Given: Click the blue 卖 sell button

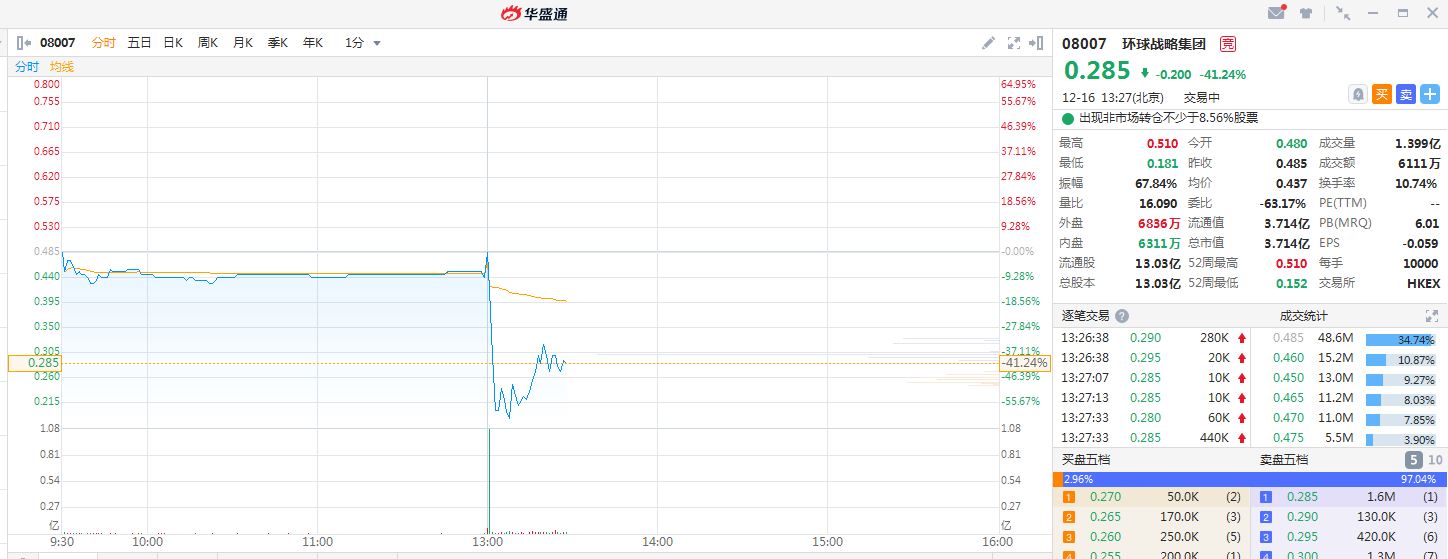Looking at the screenshot, I should click(1406, 94).
